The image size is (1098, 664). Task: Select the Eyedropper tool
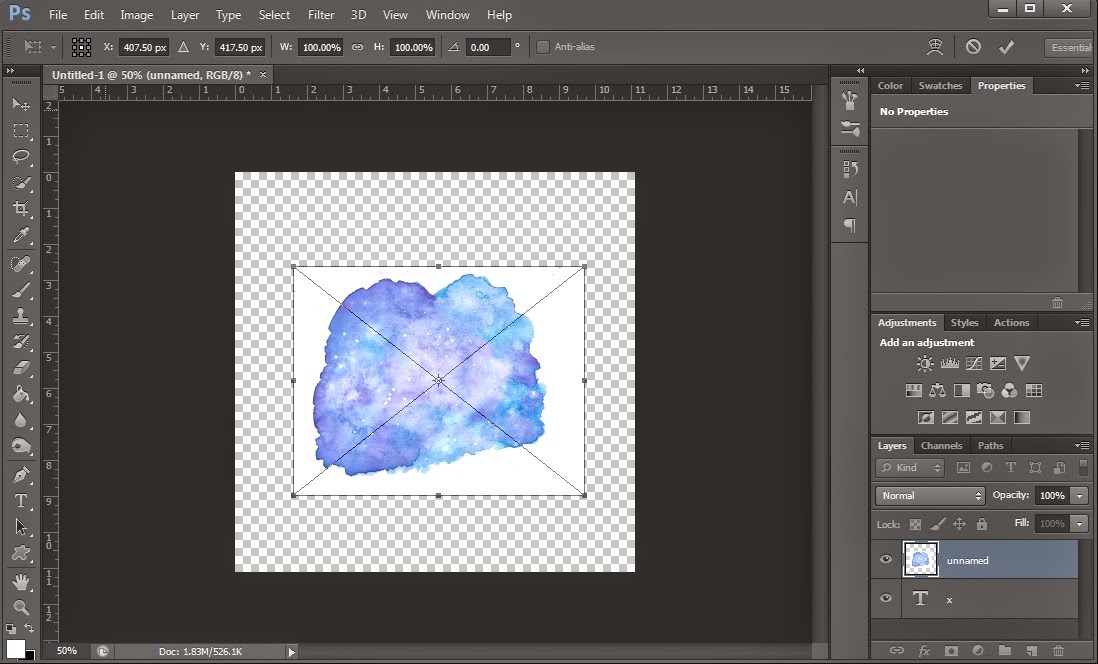click(x=21, y=235)
